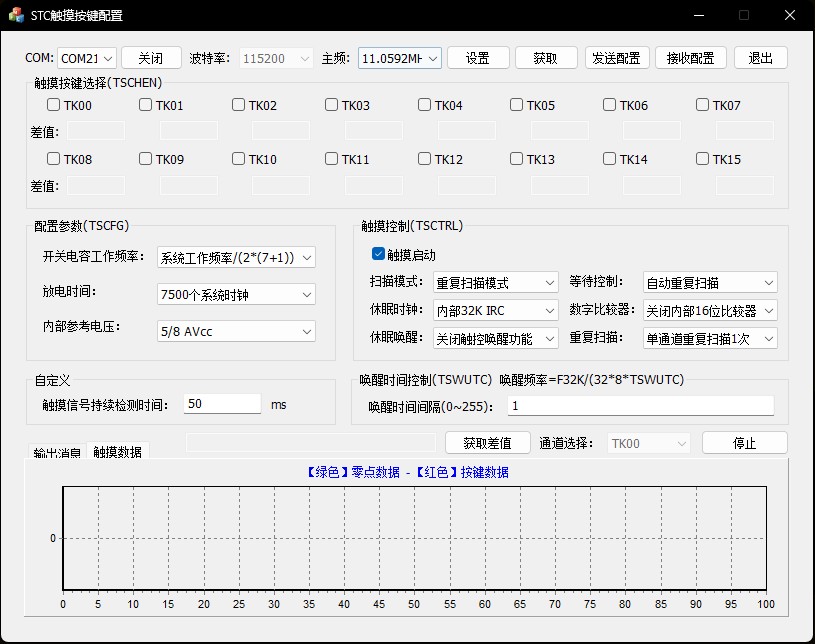Viewport: 815px width, 644px height.
Task: Close the STC触摸按键配置 window
Action: [790, 15]
